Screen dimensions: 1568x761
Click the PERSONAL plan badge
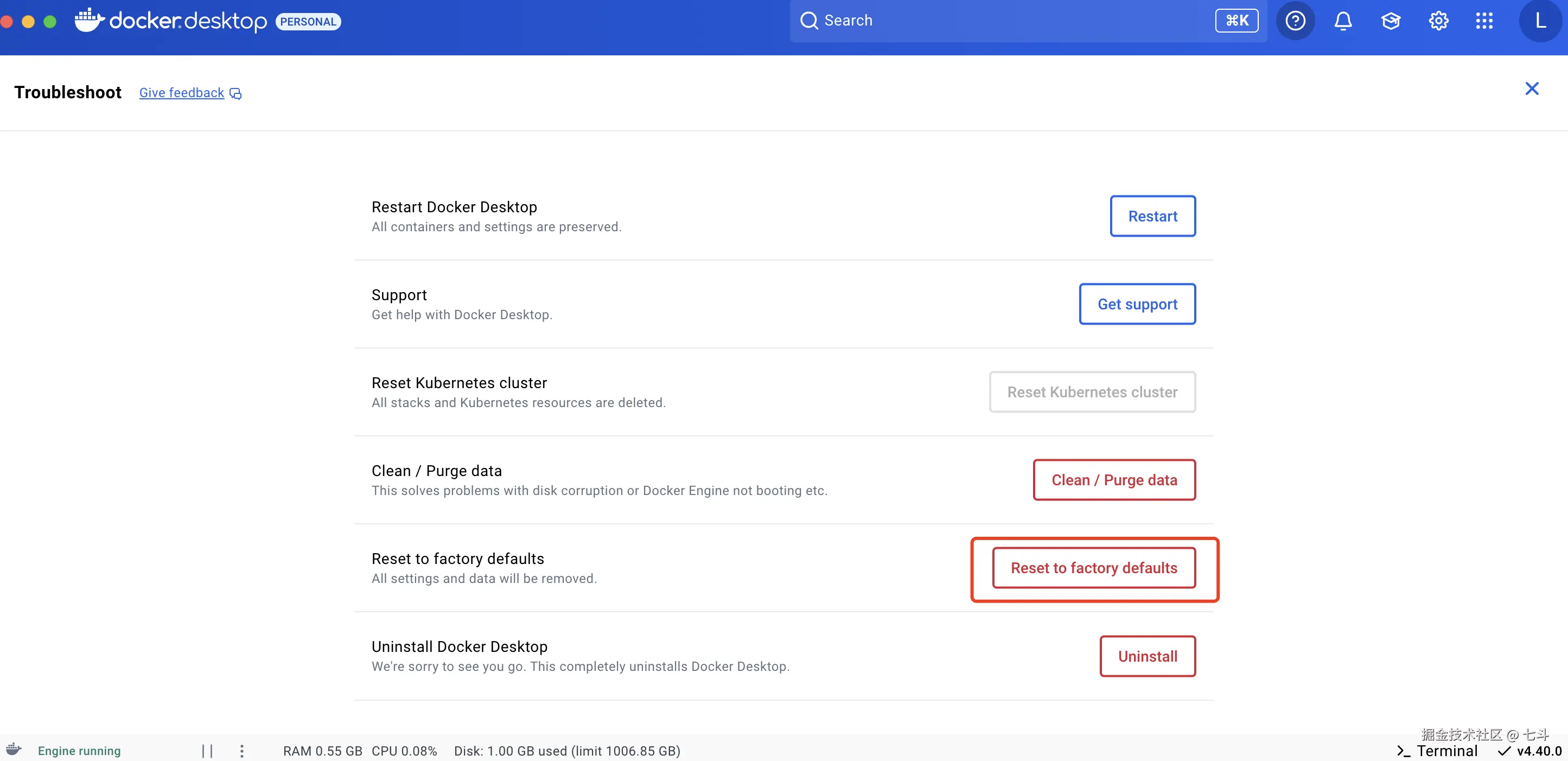pyautogui.click(x=308, y=21)
